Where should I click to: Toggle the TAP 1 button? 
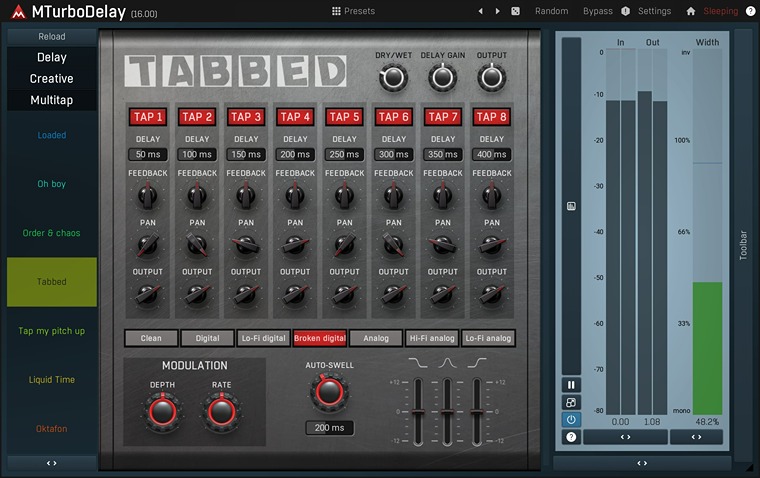148,117
